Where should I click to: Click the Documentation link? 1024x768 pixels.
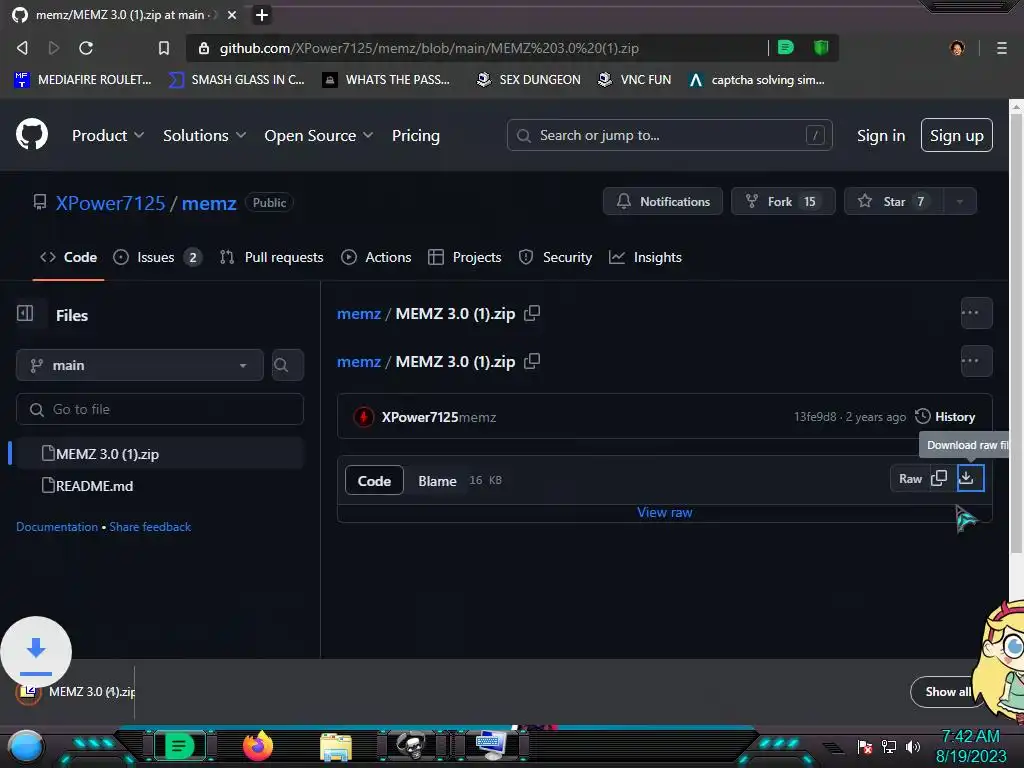coord(57,526)
